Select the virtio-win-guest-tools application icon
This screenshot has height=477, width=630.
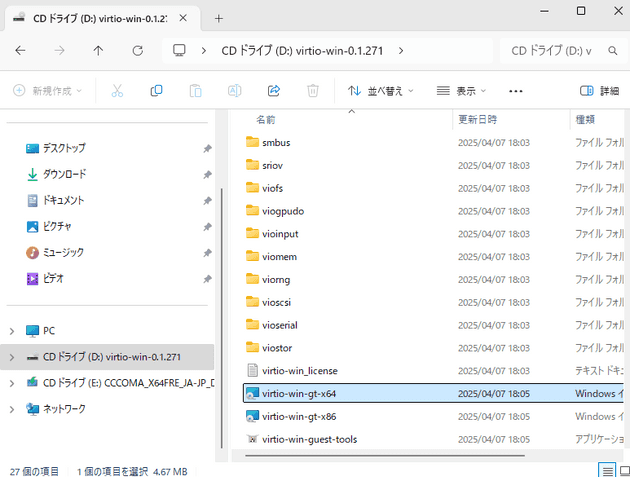252,439
